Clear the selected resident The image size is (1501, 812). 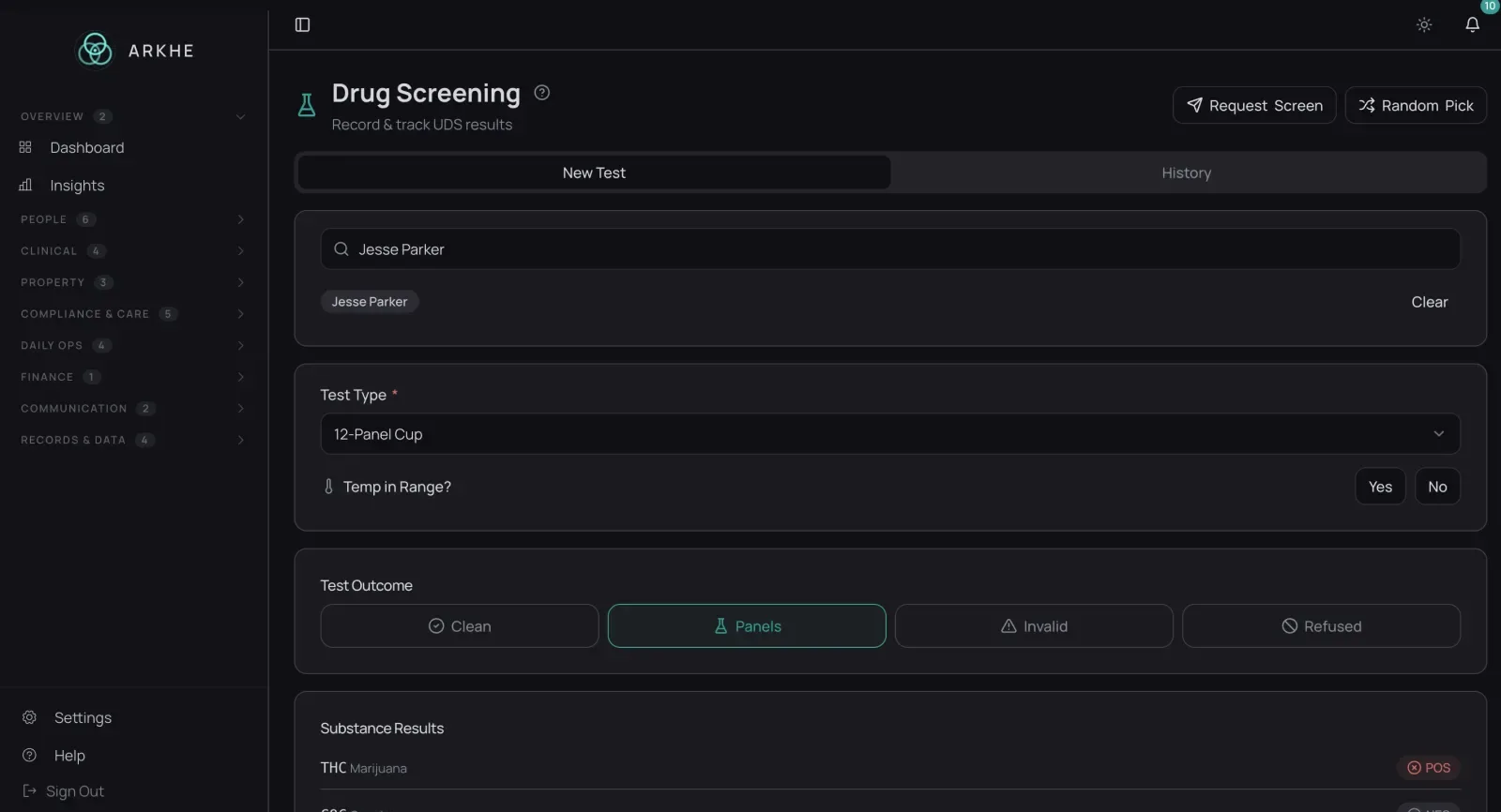(x=1429, y=302)
